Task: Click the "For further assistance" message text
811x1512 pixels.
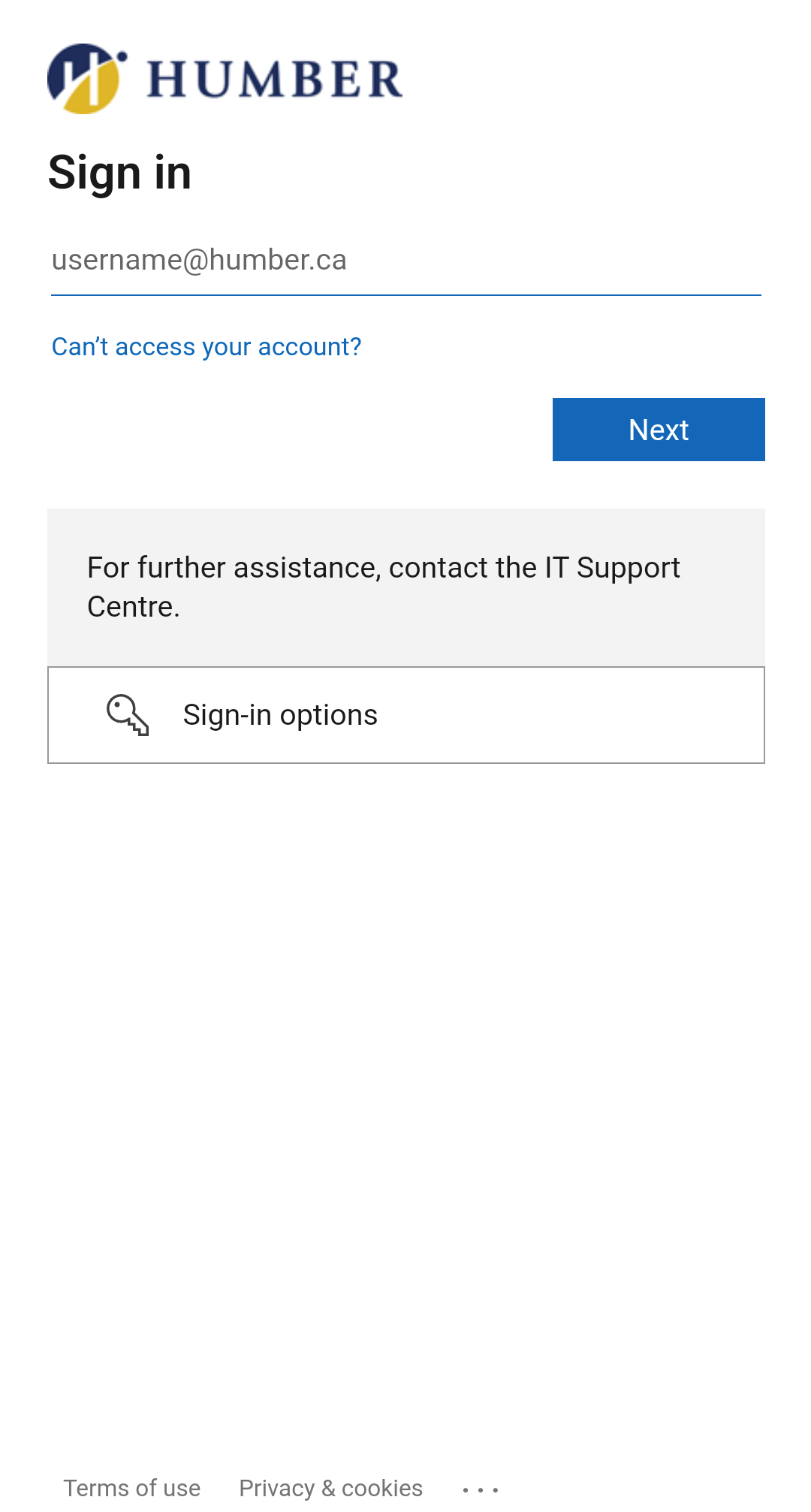Action: click(383, 587)
